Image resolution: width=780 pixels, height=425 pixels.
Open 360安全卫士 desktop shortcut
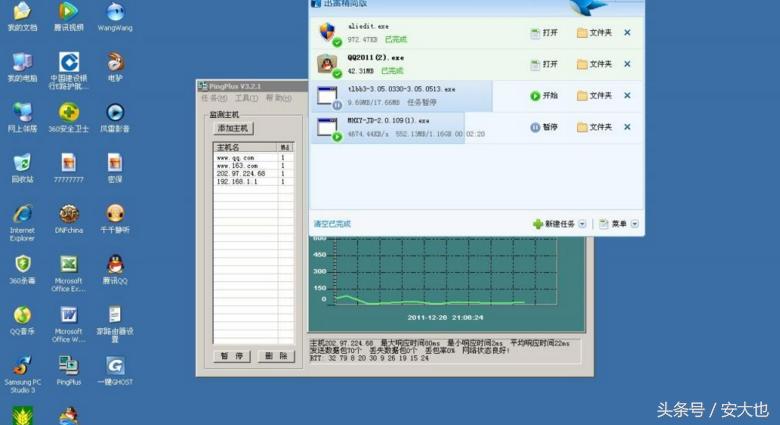[69, 117]
